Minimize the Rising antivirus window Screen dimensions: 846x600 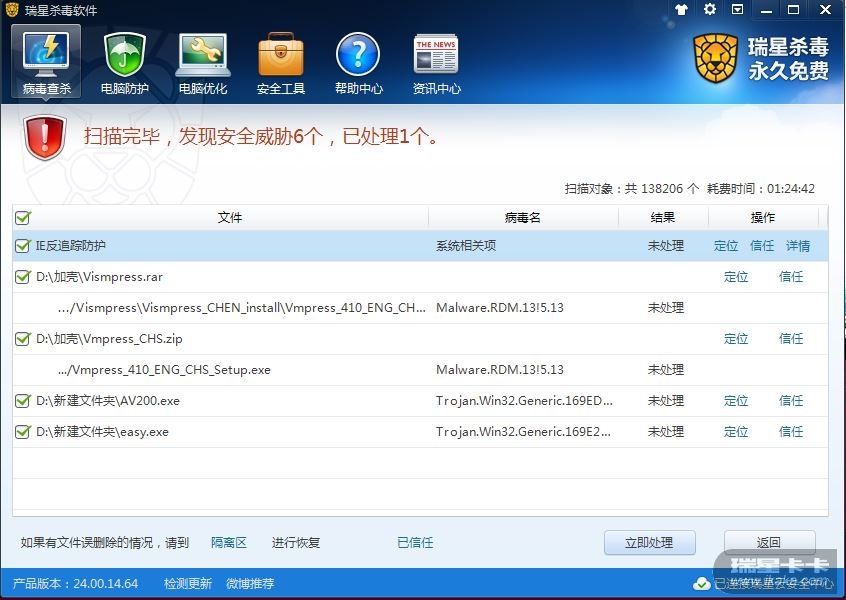click(x=766, y=9)
